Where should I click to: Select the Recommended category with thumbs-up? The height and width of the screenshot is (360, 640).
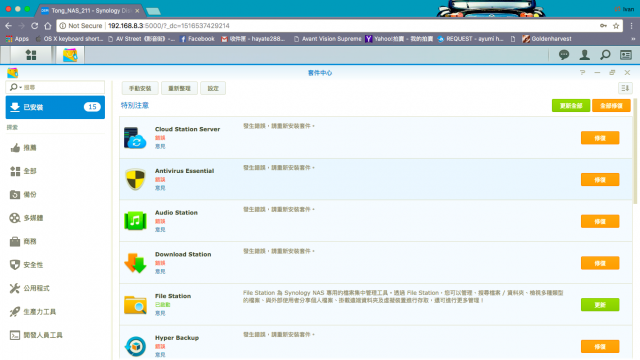55,148
